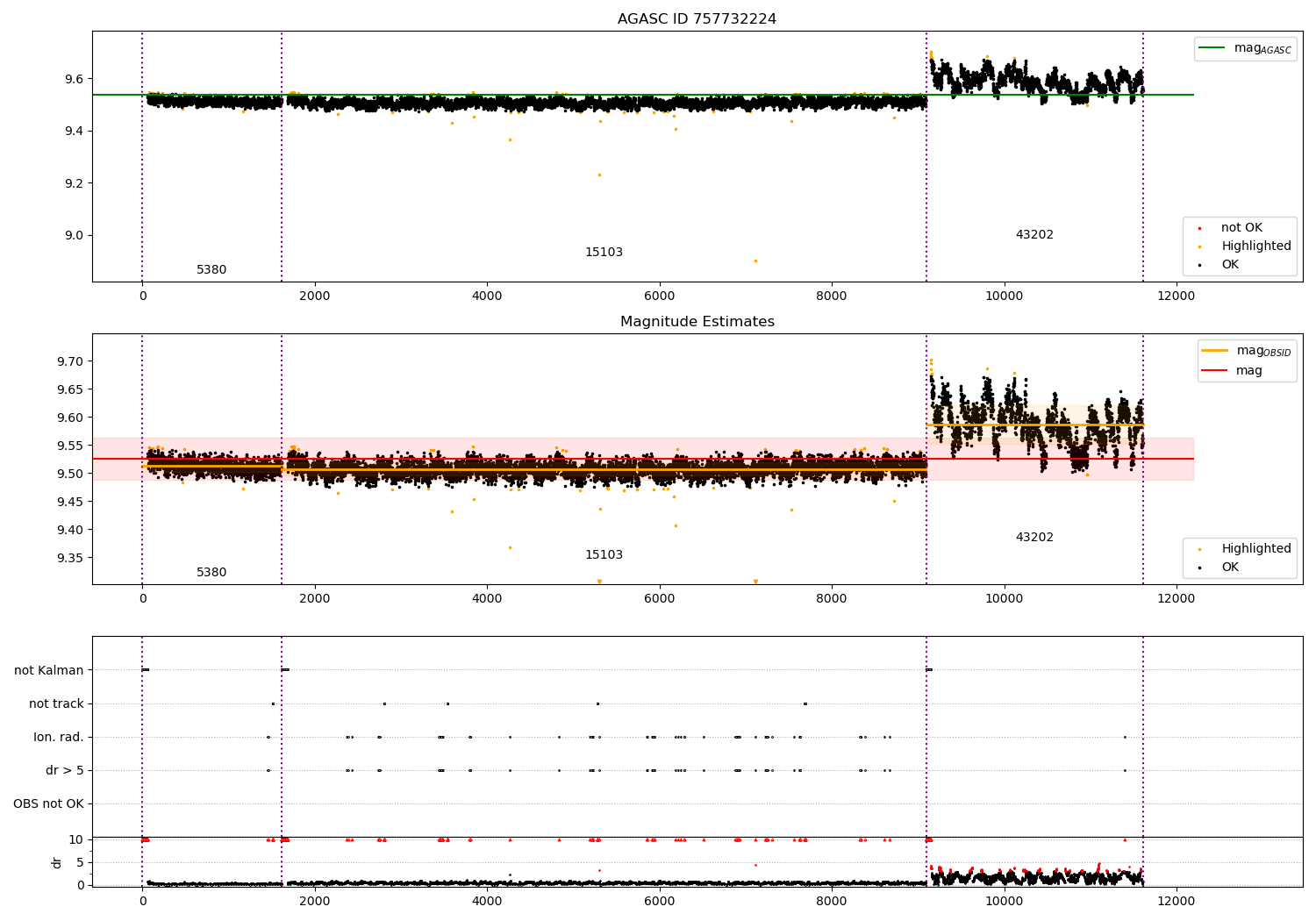Click y-axis tick "9.0" in the top plot
Screen dimensions: 1316x921
coord(75,236)
